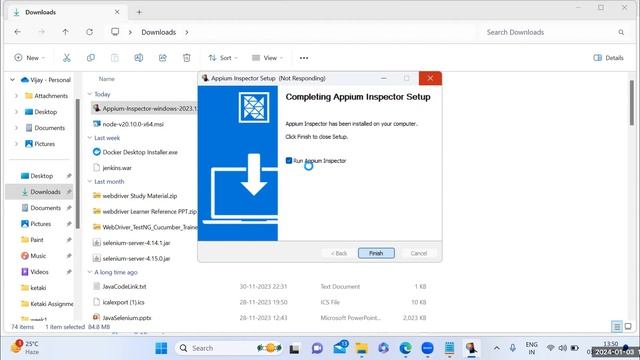Click the Name column header
The image size is (640, 360).
[x=107, y=79]
